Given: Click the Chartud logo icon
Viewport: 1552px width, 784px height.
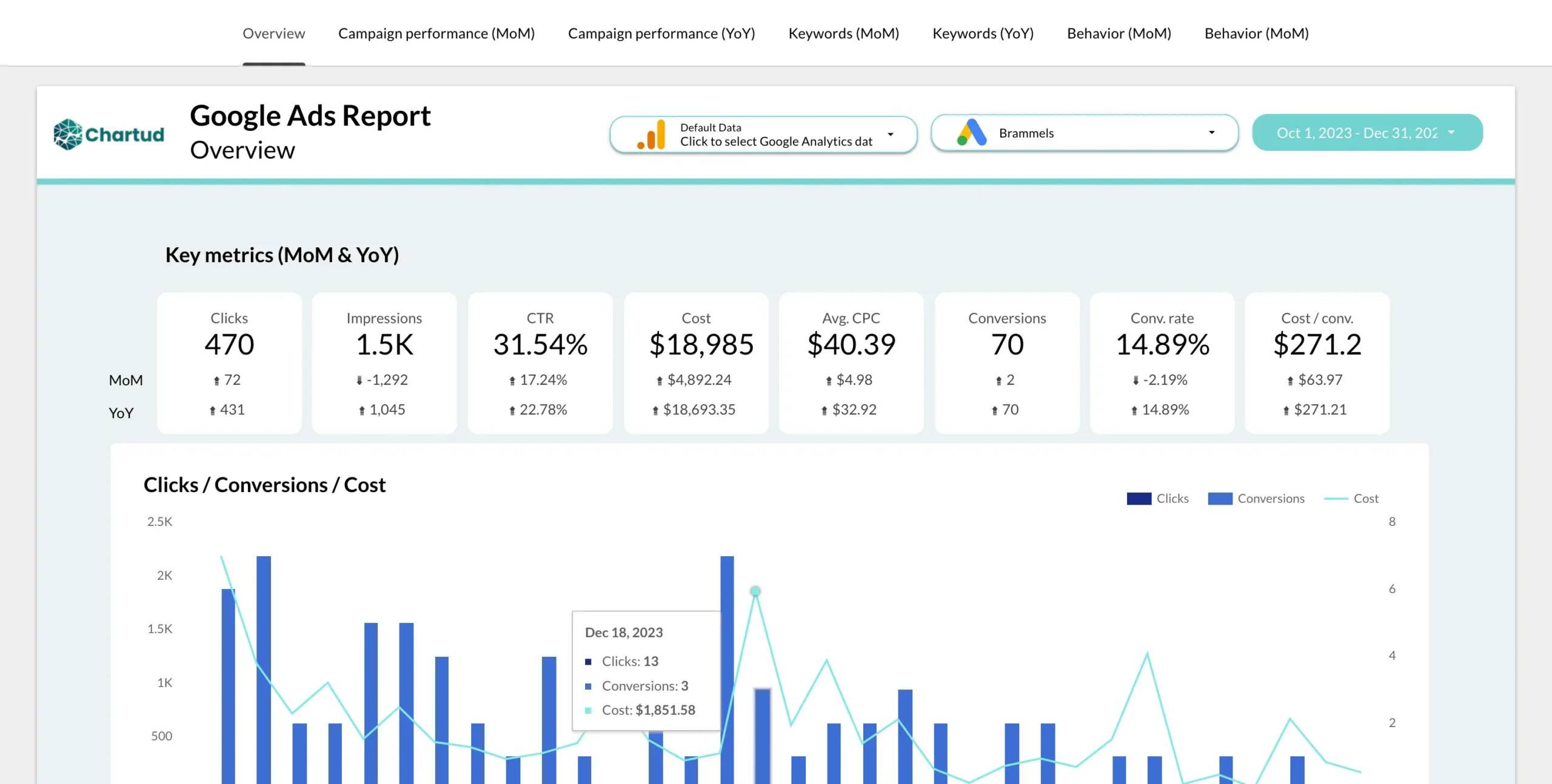Looking at the screenshot, I should tap(68, 134).
